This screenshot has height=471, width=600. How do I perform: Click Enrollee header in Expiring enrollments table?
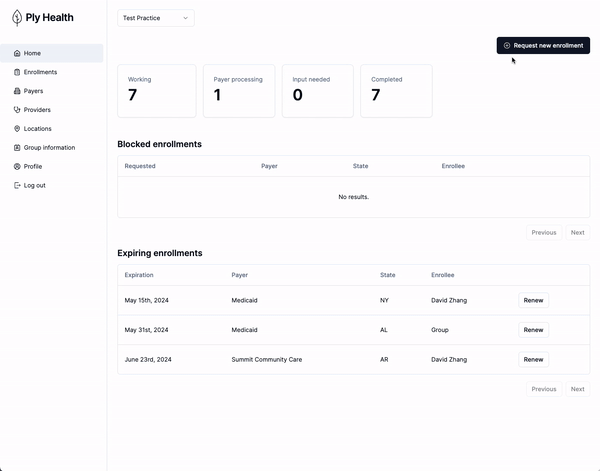pos(443,275)
